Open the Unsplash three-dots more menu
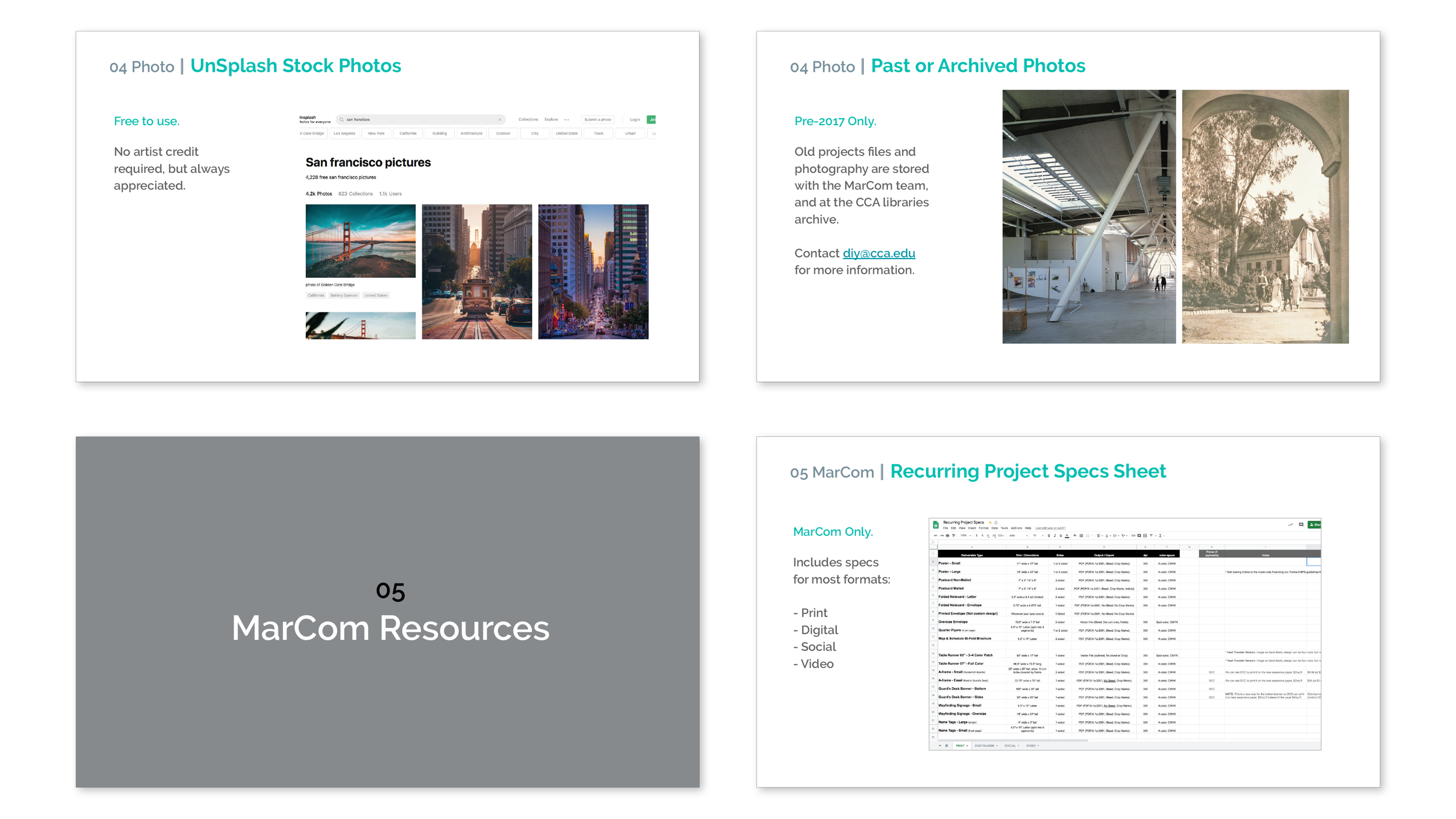Viewport: 1456px width, 819px height. tap(566, 119)
